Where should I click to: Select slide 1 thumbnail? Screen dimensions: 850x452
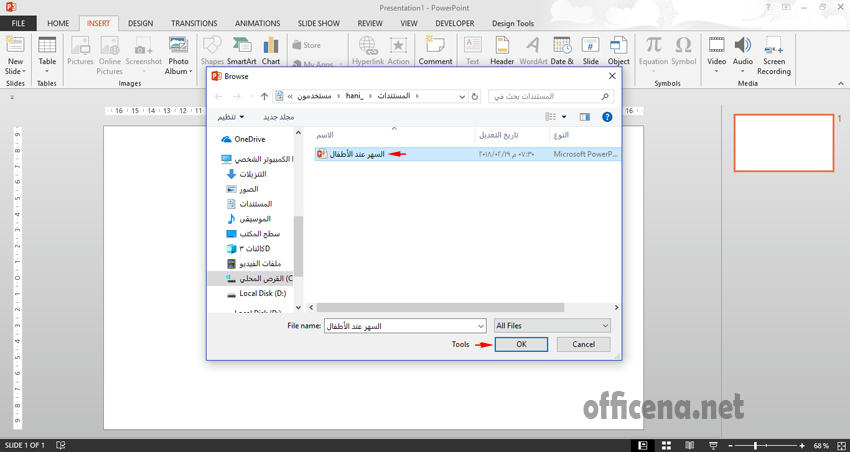783,143
